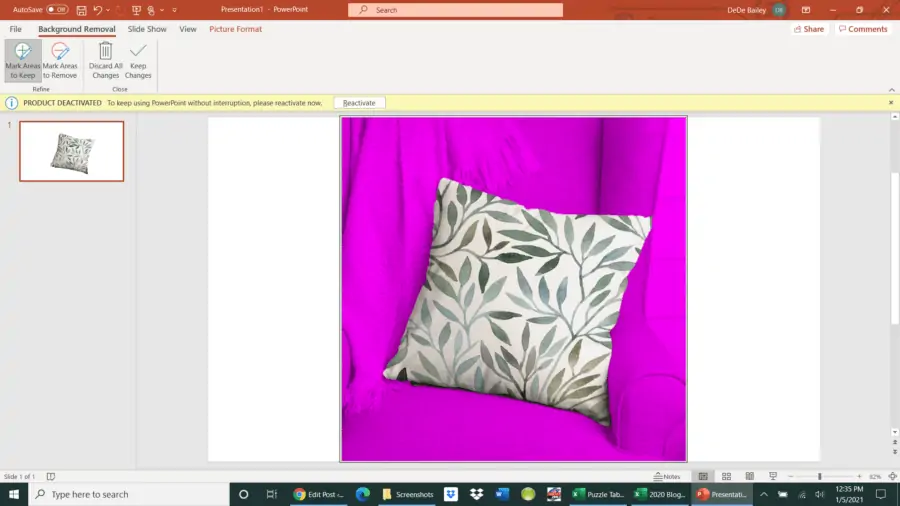Click the 82% zoom level
Screen dimensions: 900x506
(x=875, y=476)
